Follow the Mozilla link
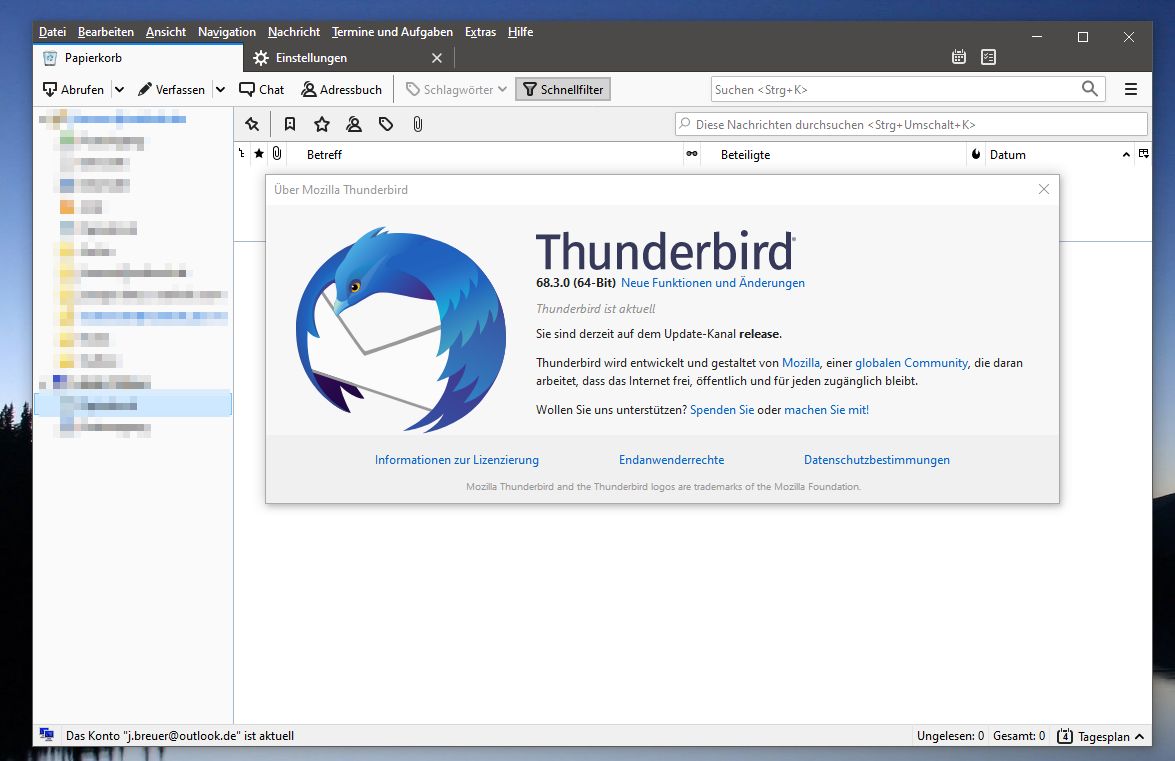Image resolution: width=1175 pixels, height=761 pixels. click(x=800, y=363)
